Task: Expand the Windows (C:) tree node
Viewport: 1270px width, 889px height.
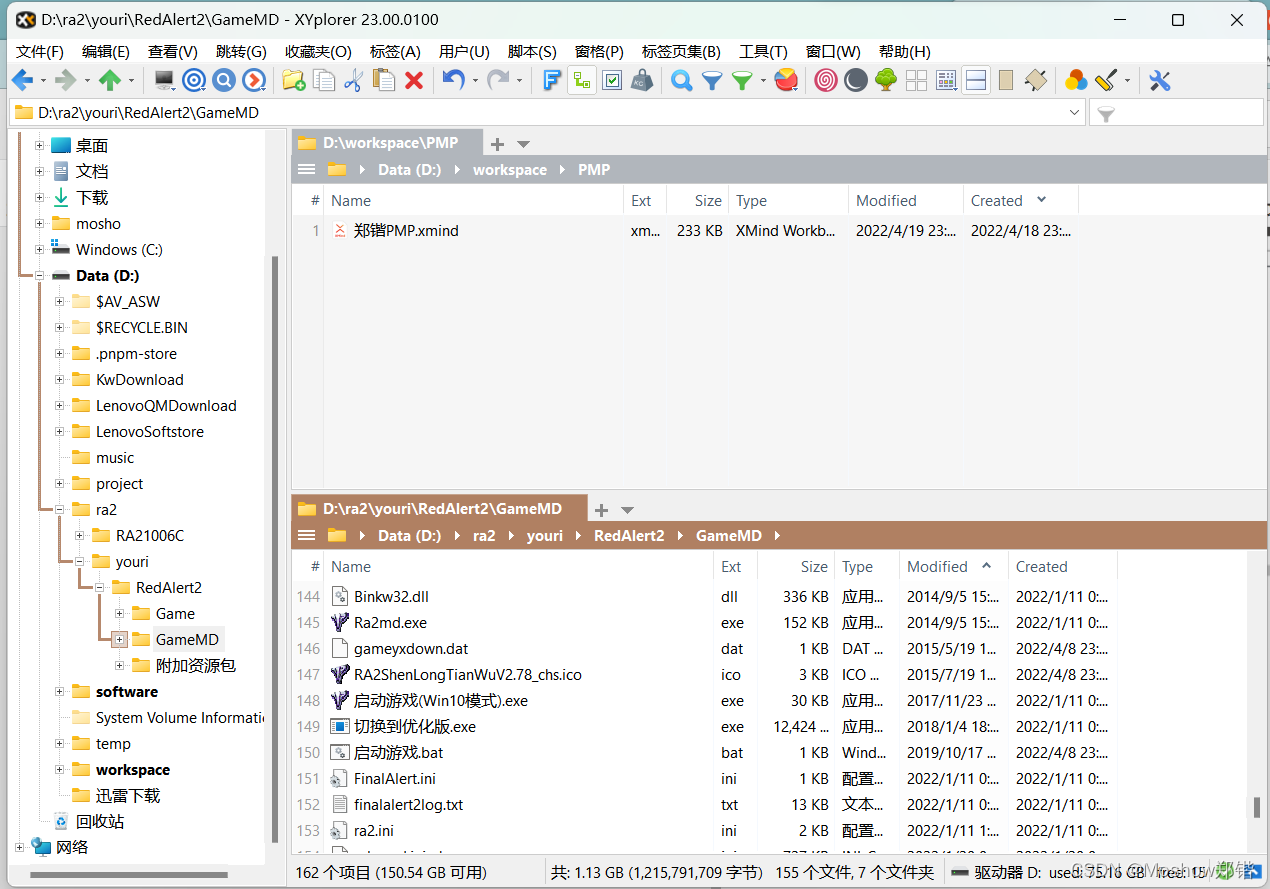Action: 39,249
